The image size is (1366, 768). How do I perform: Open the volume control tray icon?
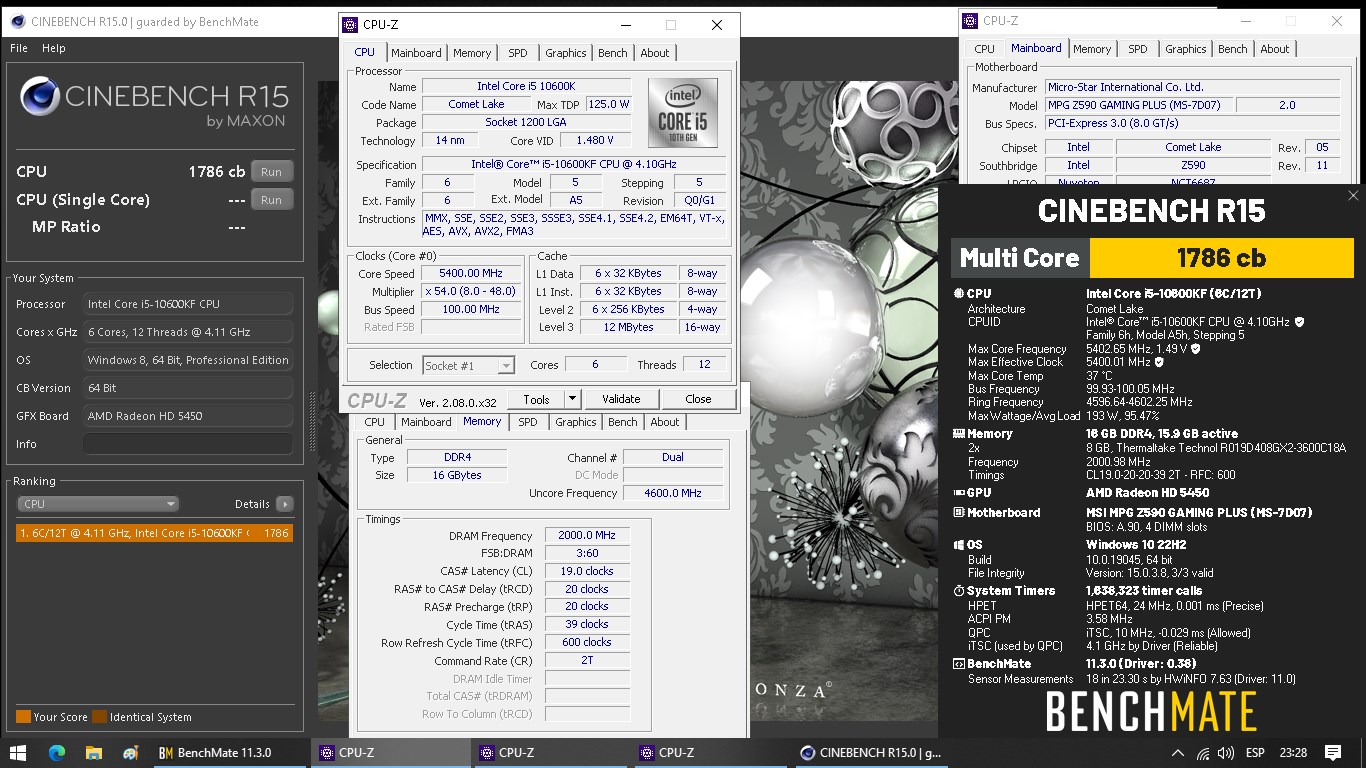tap(1225, 752)
